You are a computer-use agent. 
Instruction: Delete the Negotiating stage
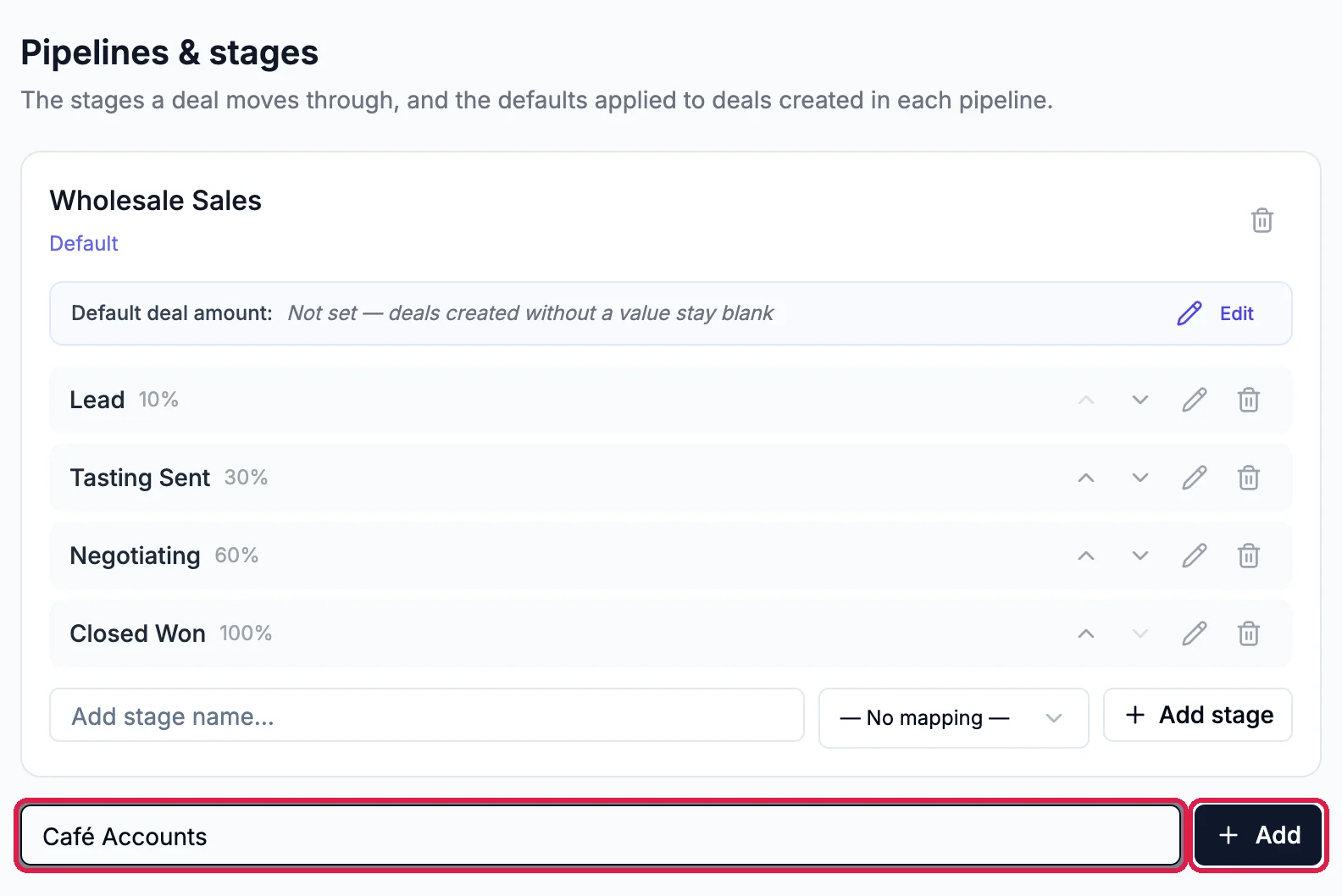click(x=1249, y=556)
